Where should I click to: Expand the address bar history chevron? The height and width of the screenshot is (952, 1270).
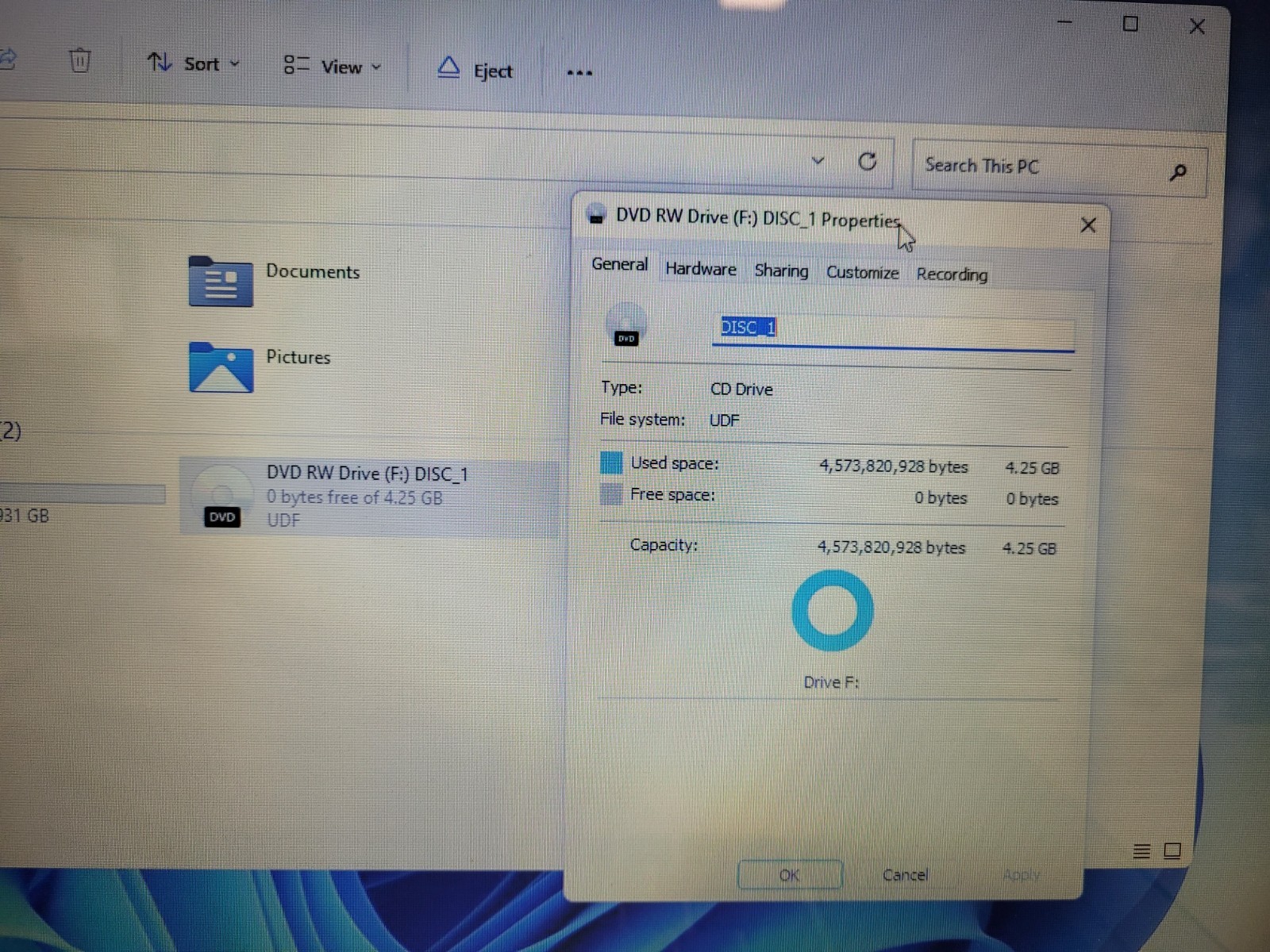coord(818,161)
